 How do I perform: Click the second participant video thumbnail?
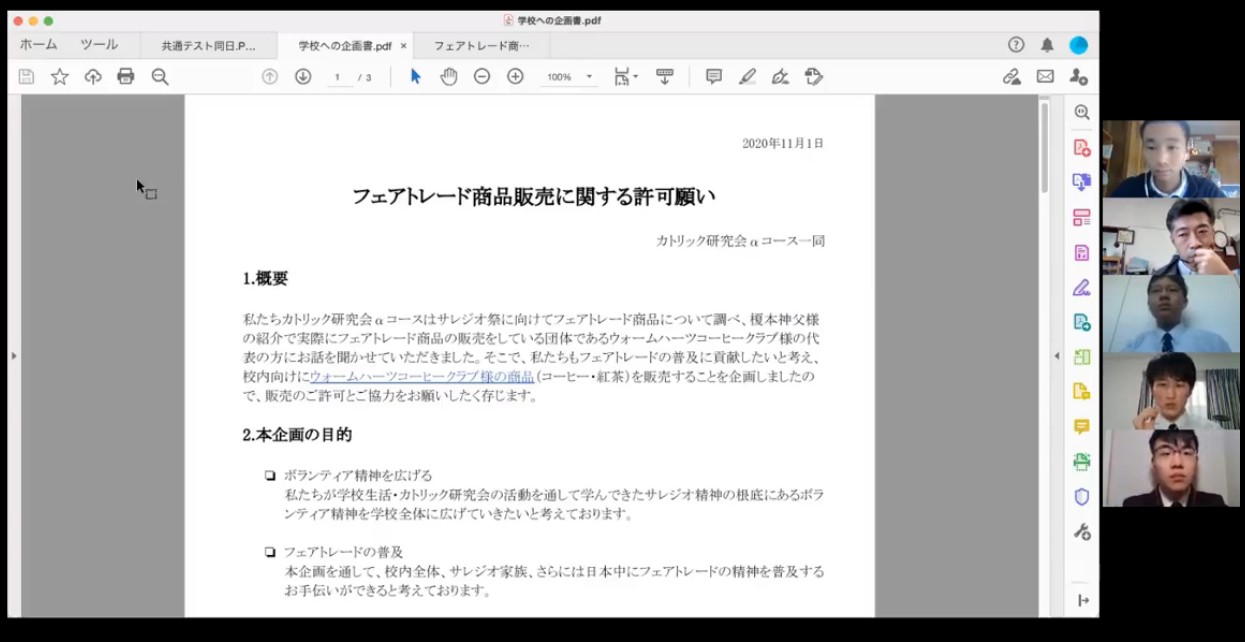point(1171,236)
